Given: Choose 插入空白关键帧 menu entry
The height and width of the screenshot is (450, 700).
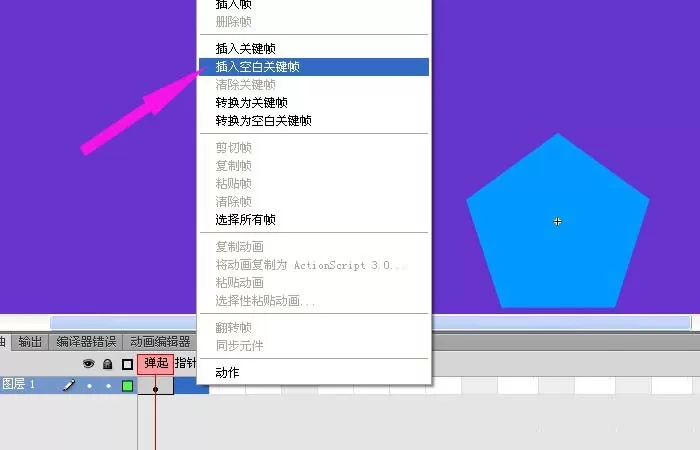Looking at the screenshot, I should click(x=314, y=67).
